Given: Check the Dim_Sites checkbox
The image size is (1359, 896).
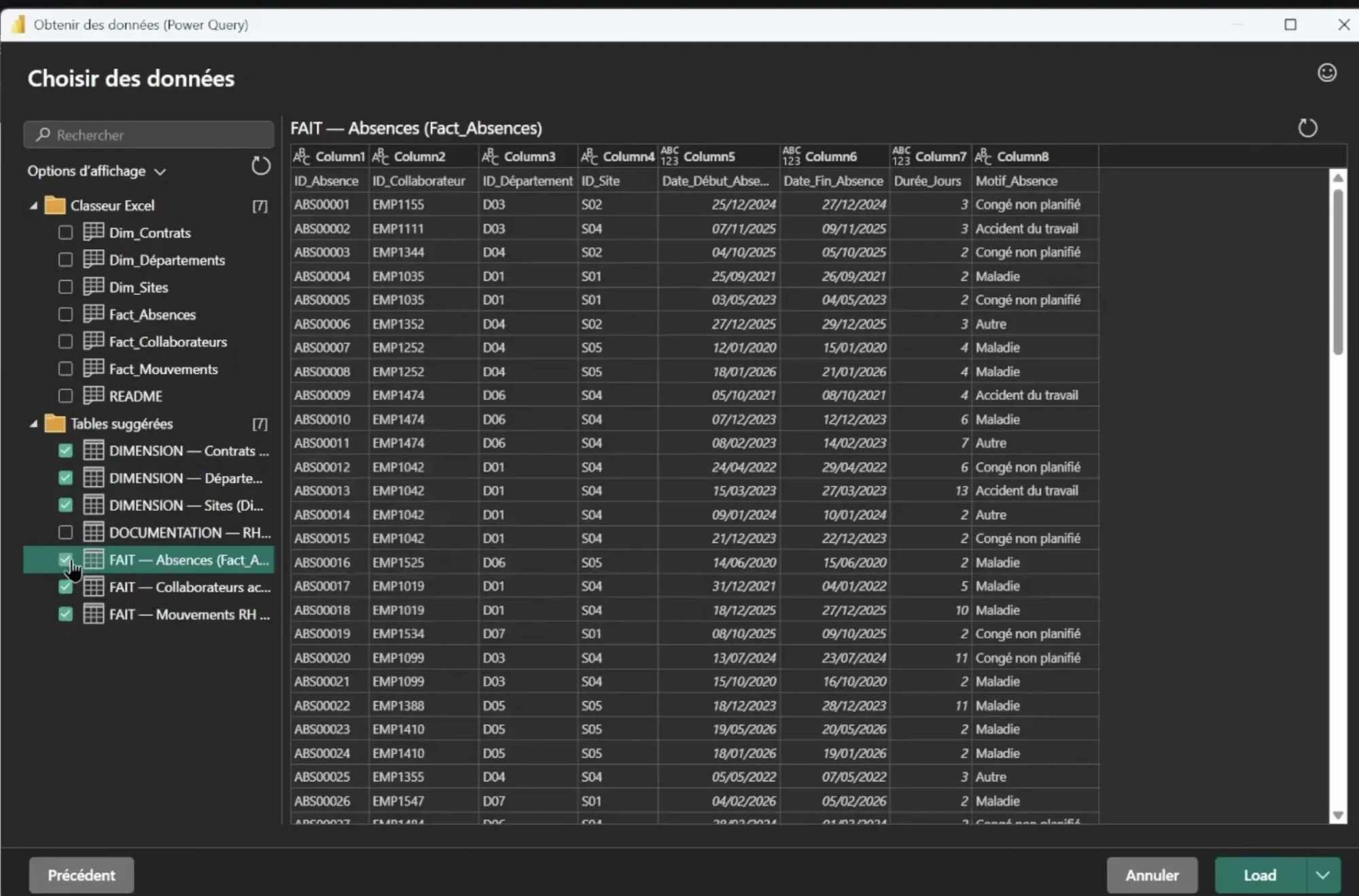Looking at the screenshot, I should [x=65, y=287].
